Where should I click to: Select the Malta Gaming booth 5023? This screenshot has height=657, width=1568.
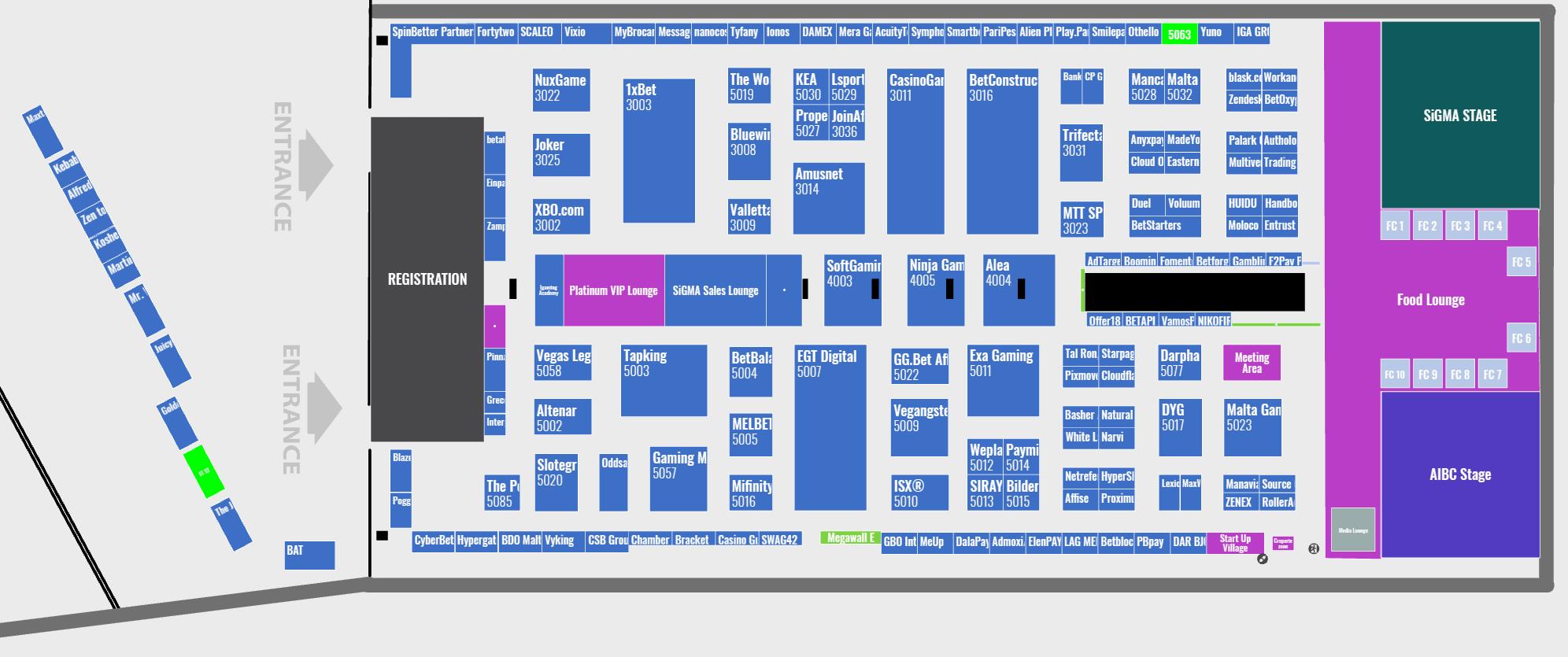[x=1253, y=428]
